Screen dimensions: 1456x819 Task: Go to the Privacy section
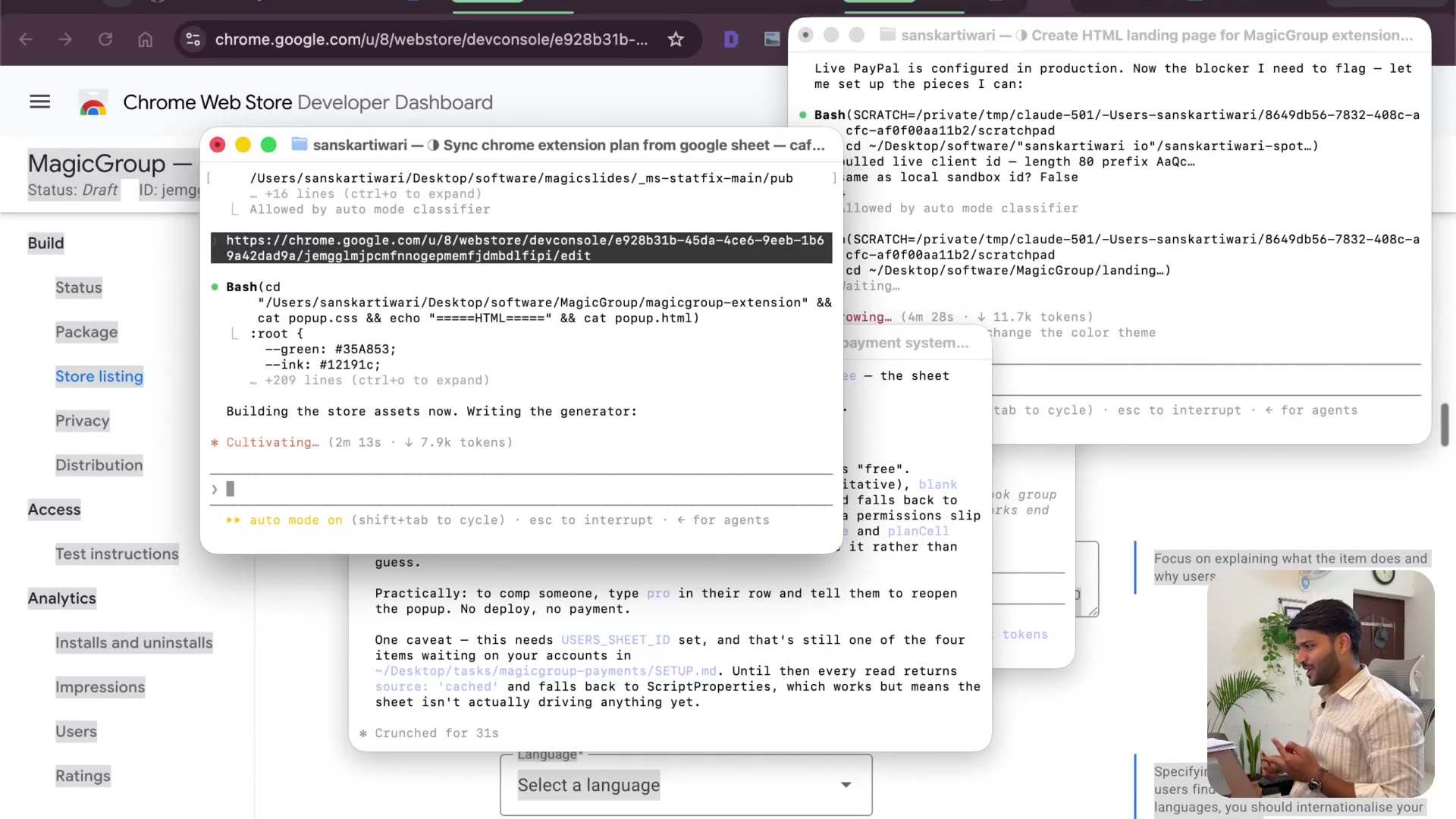click(82, 421)
